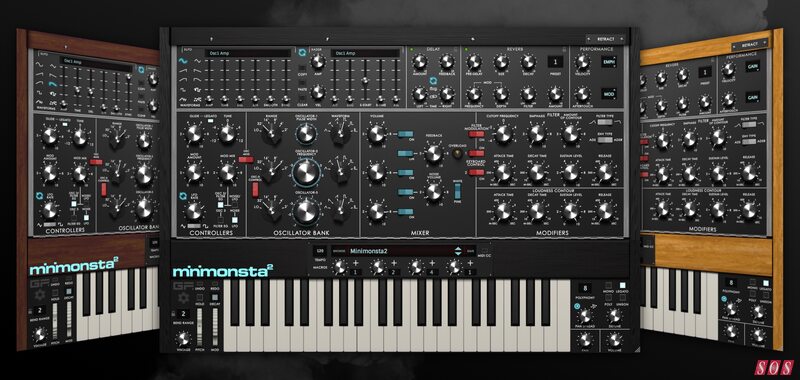
Task: Click the sync icon above LFO Rate knob
Action: (x=183, y=196)
